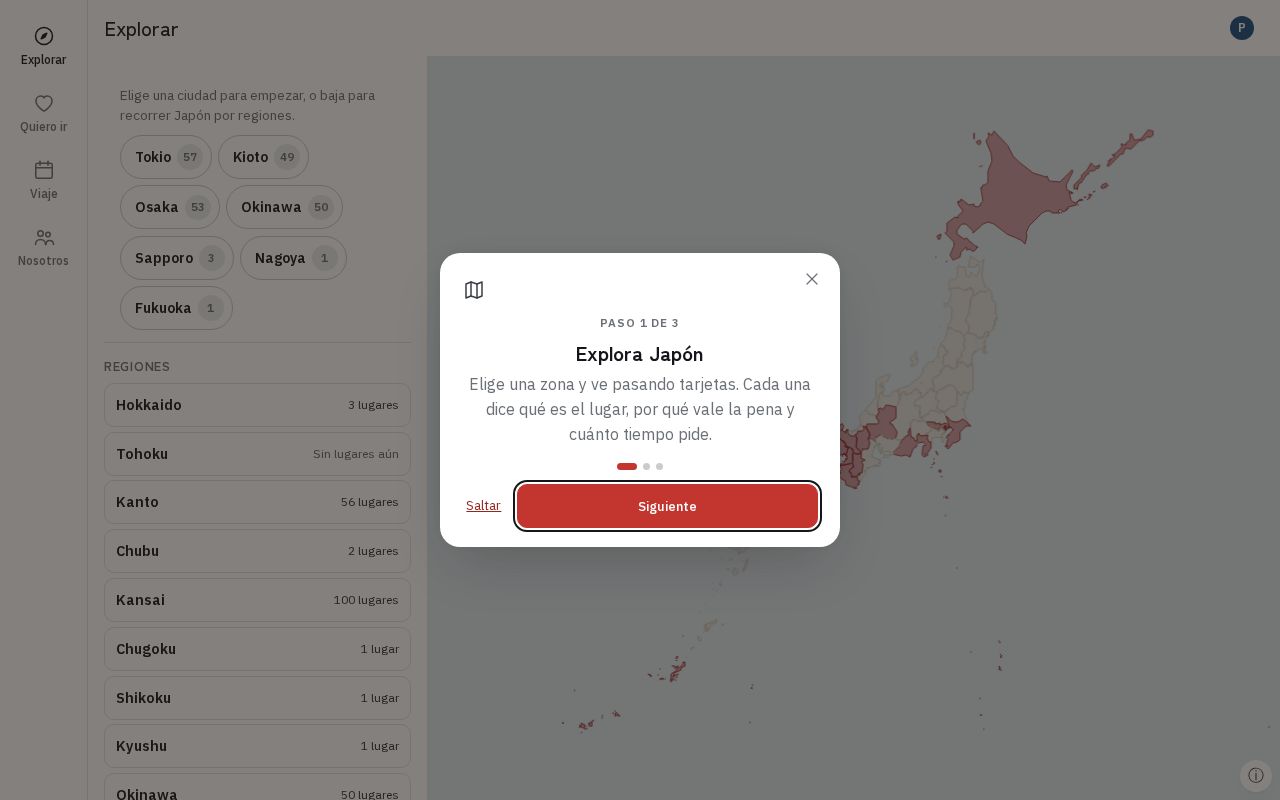Open the Explorar compass icon
1280x800 pixels.
click(x=44, y=36)
